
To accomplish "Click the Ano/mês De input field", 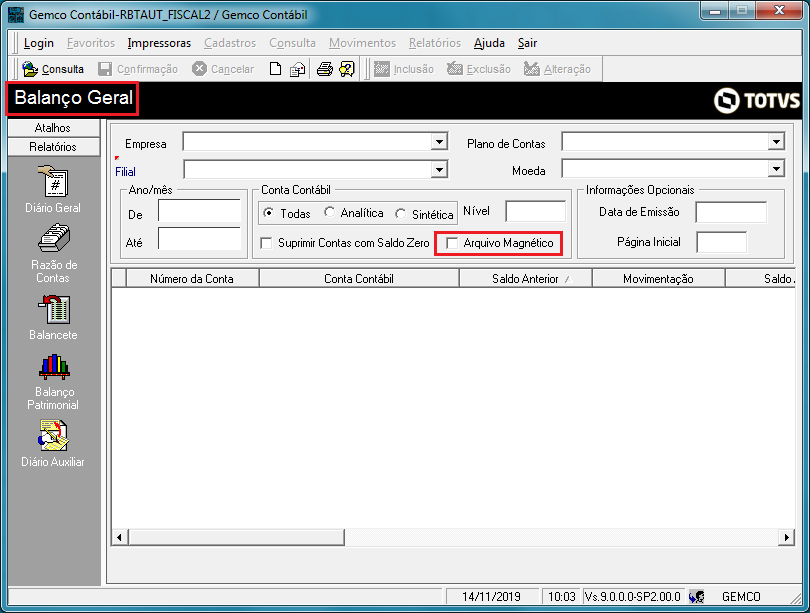I will click(x=199, y=211).
